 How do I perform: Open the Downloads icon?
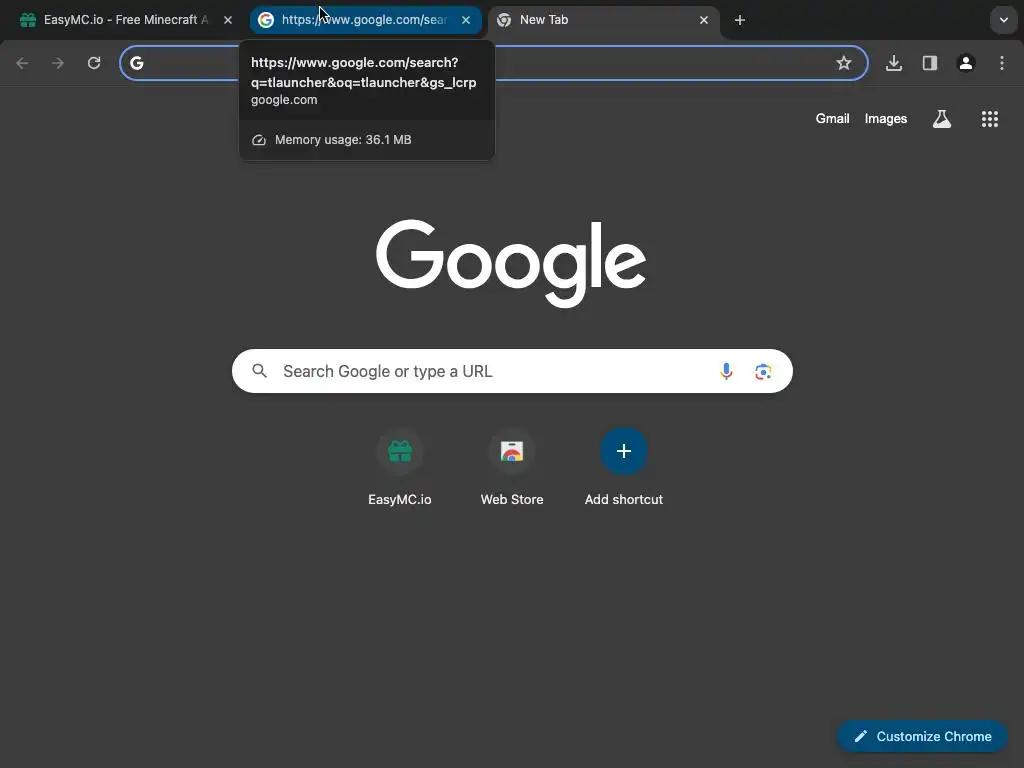coord(894,63)
